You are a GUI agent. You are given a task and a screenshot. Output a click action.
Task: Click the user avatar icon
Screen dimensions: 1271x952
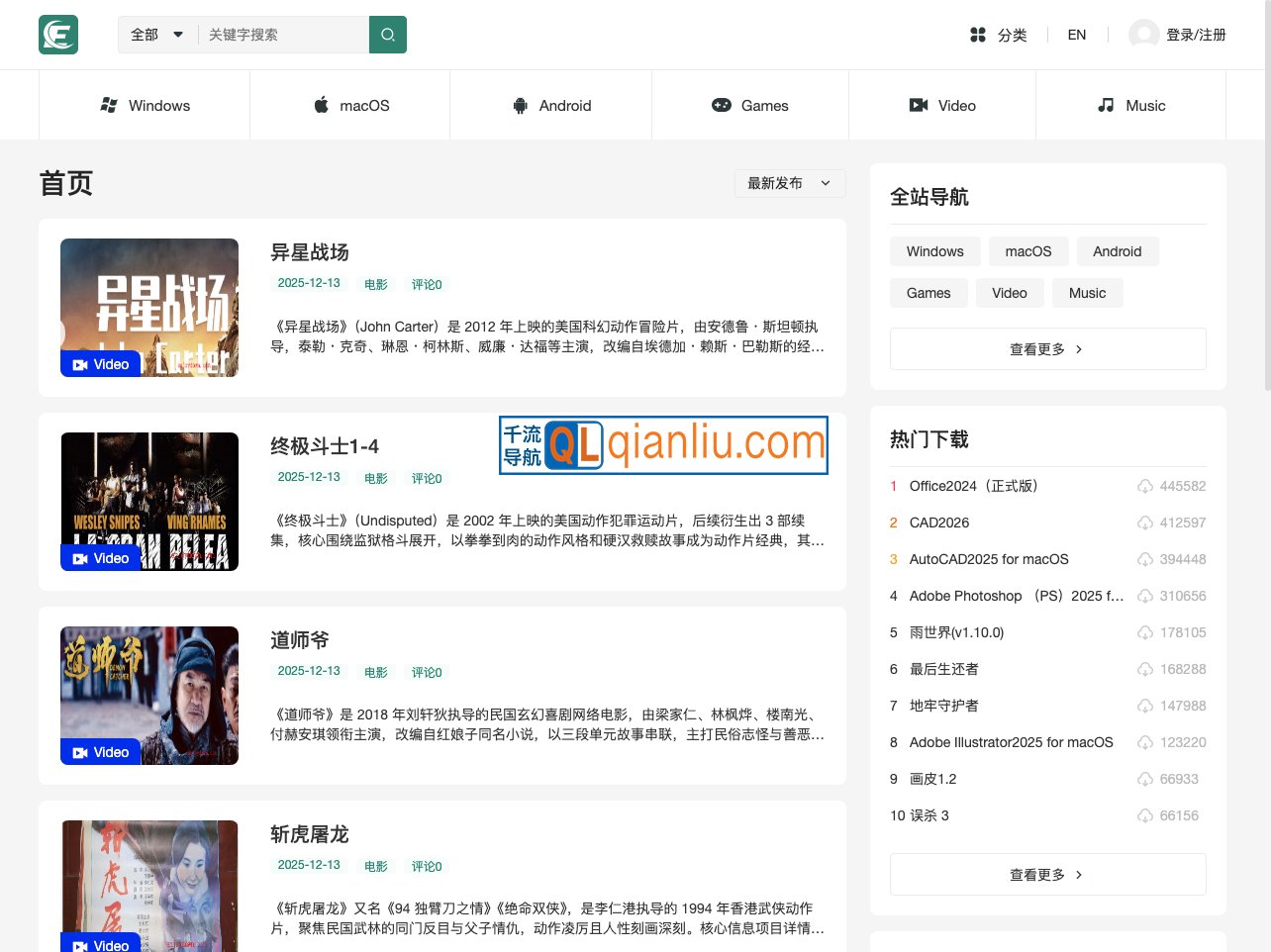(1143, 35)
